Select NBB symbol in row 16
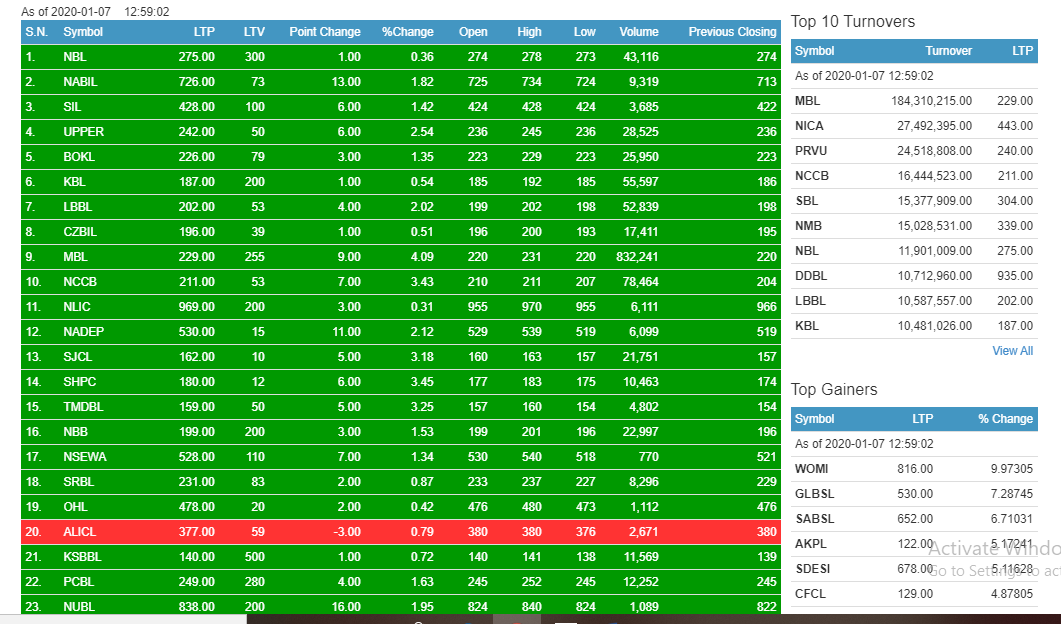The image size is (1061, 624). click(x=75, y=432)
